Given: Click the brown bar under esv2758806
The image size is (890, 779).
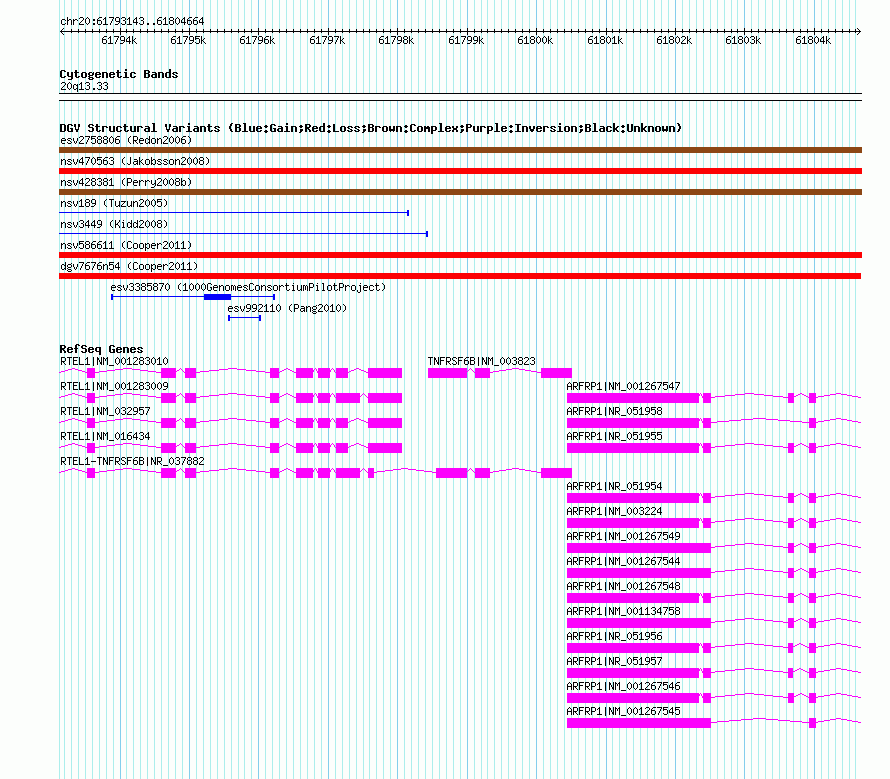Looking at the screenshot, I should (460, 150).
